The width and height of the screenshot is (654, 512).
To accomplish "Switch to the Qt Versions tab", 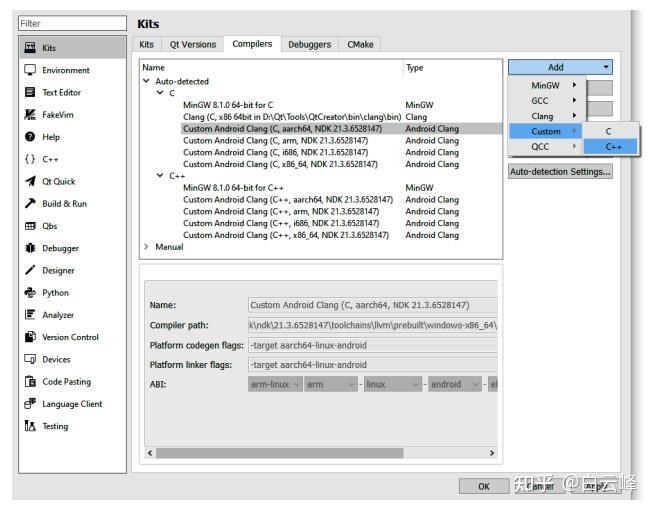I will coord(193,45).
